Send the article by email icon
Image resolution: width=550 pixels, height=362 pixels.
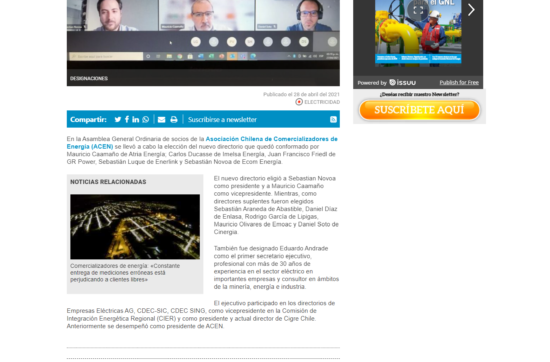pos(161,120)
